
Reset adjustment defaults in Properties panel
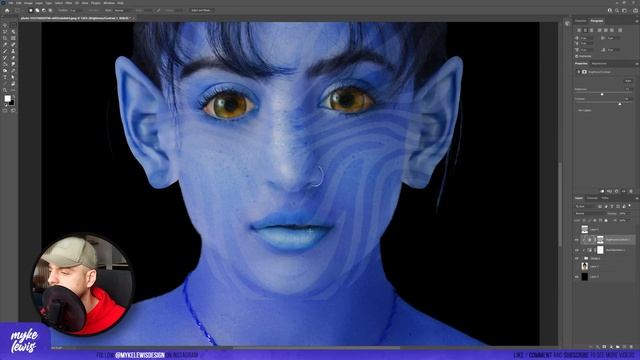pyautogui.click(x=616, y=191)
